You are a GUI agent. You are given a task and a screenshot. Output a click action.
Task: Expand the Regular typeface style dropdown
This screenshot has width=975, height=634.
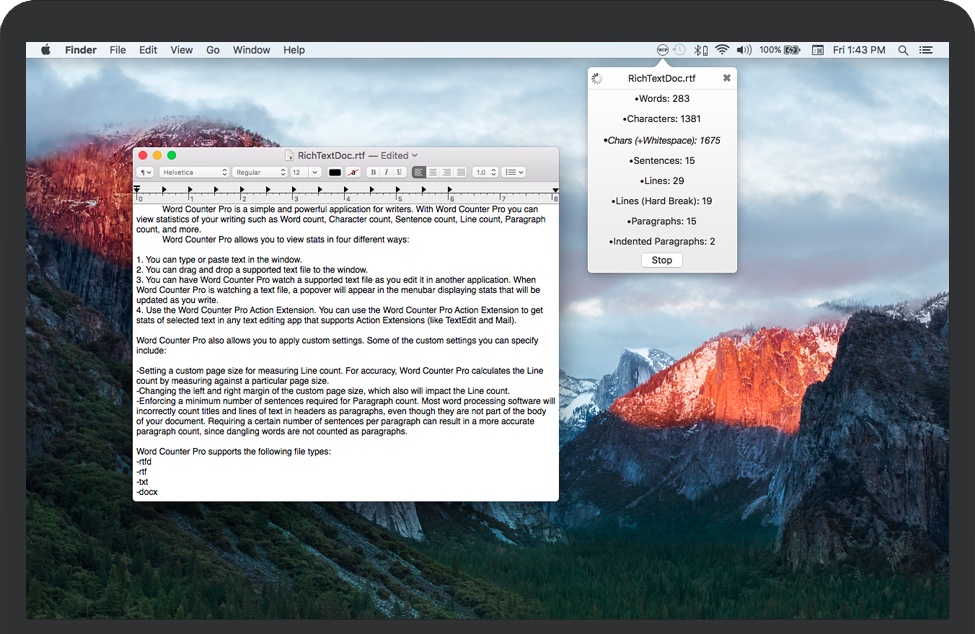tap(259, 172)
